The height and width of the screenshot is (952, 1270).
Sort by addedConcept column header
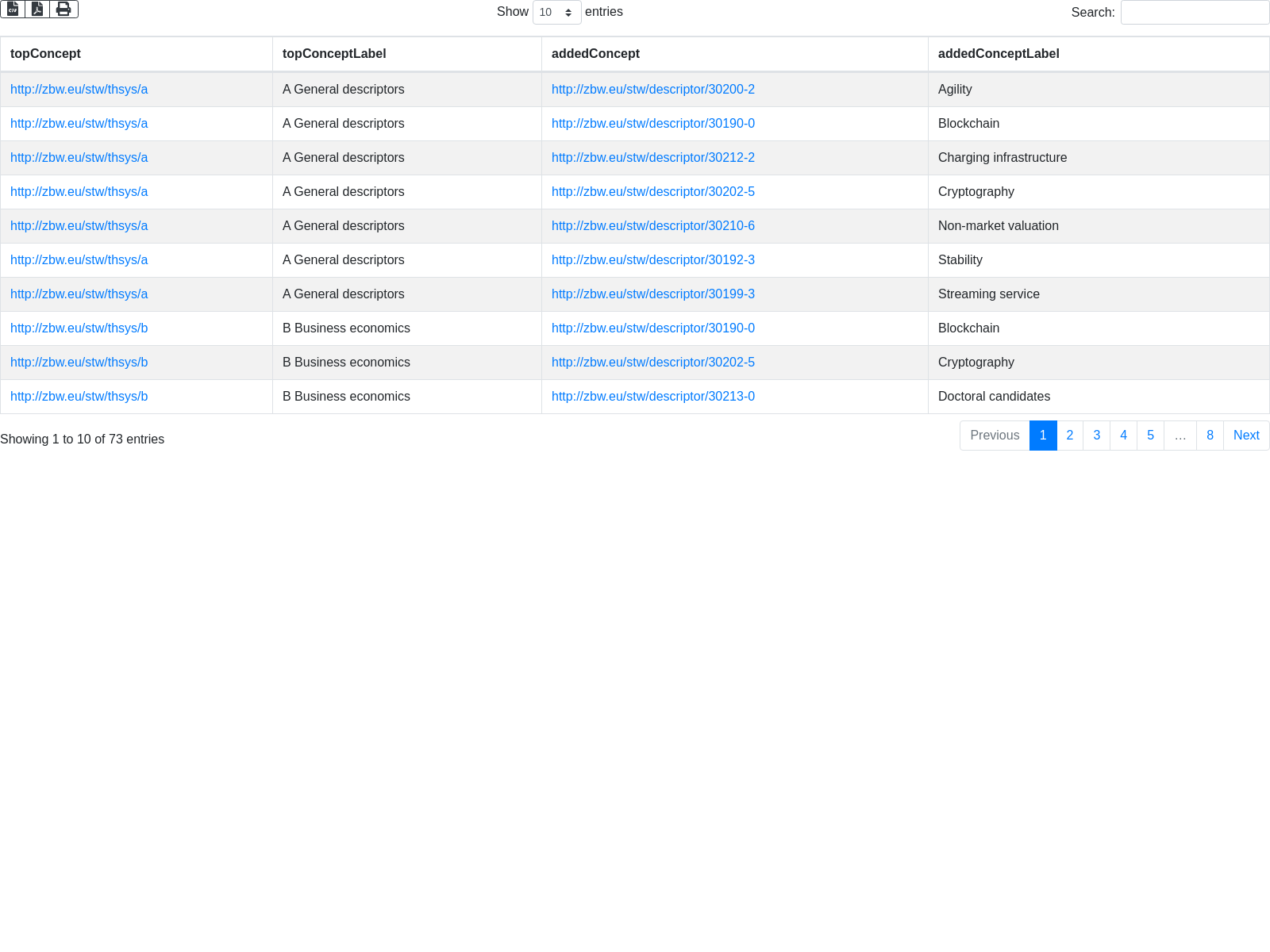click(x=595, y=54)
